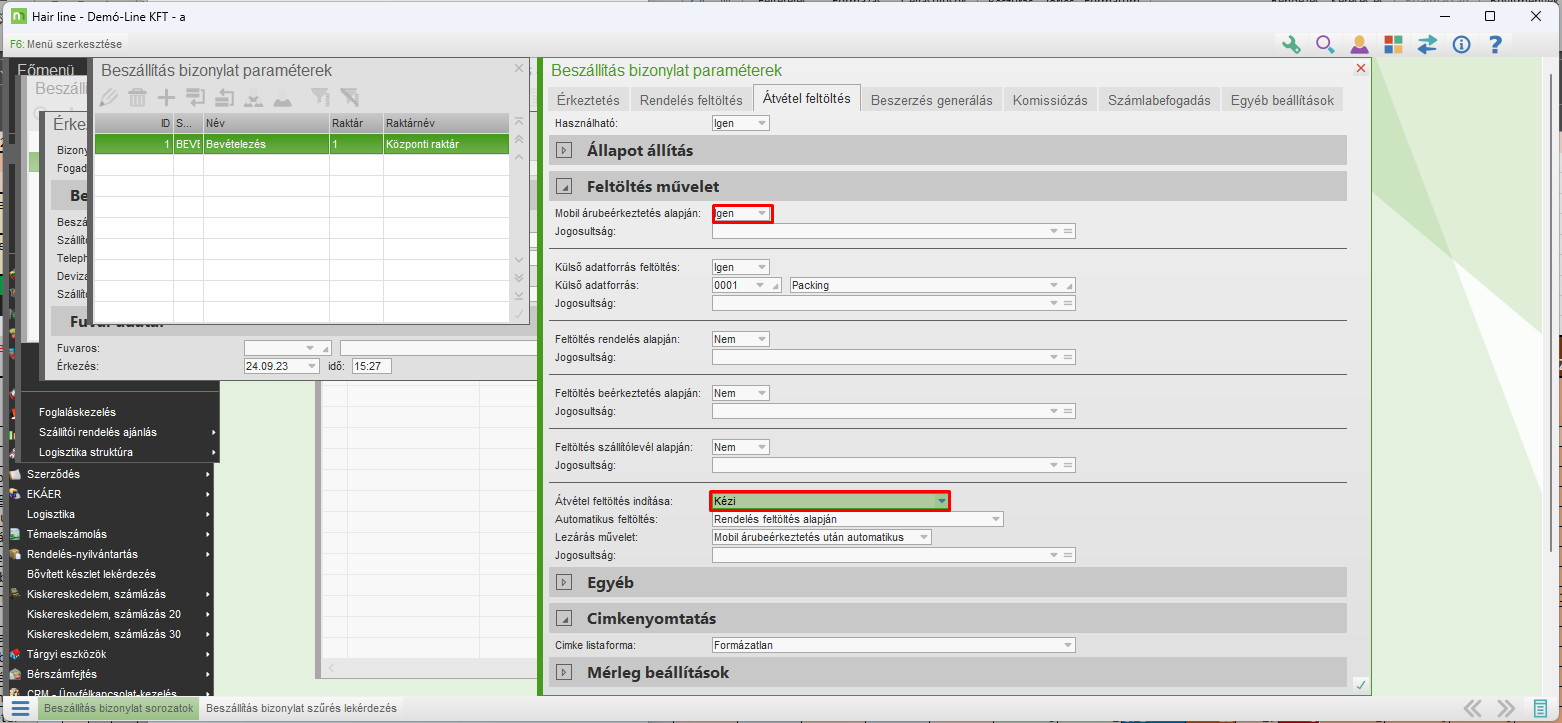1562x723 pixels.
Task: Click the double left arrow in bottom bar
Action: tap(1473, 708)
